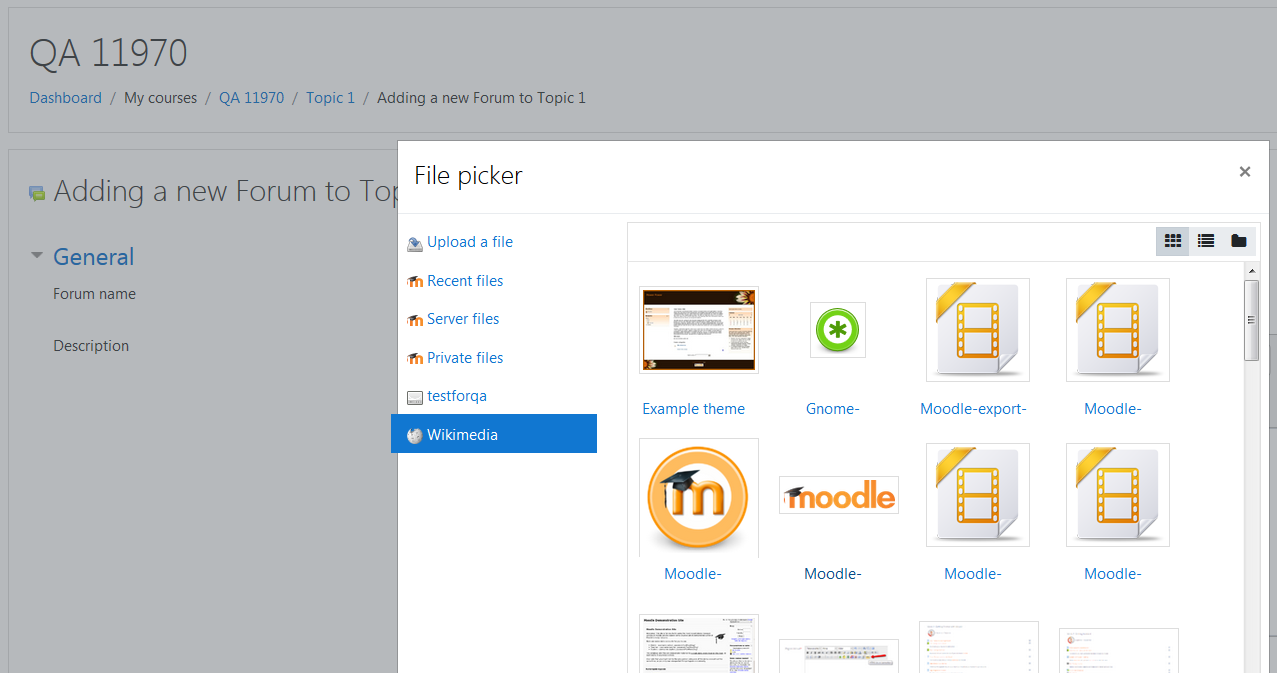1277x673 pixels.
Task: Select the Wikimedia repository
Action: click(x=494, y=434)
